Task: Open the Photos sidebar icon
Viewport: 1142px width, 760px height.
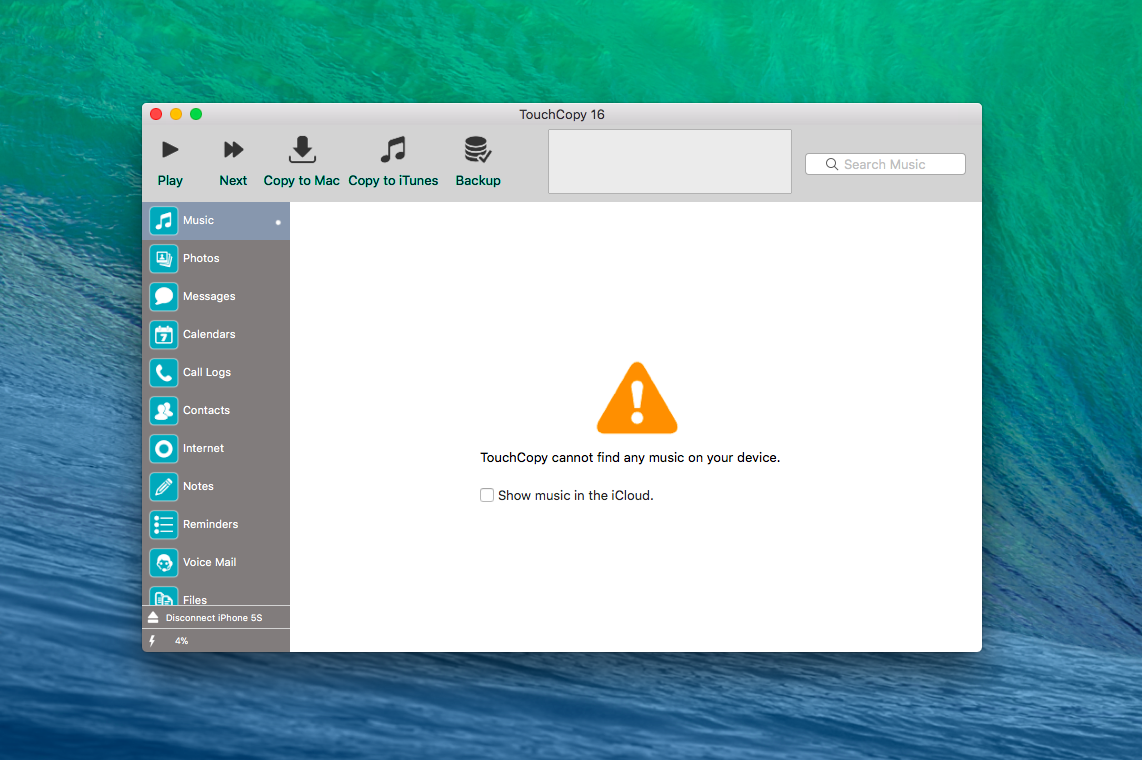Action: [164, 258]
